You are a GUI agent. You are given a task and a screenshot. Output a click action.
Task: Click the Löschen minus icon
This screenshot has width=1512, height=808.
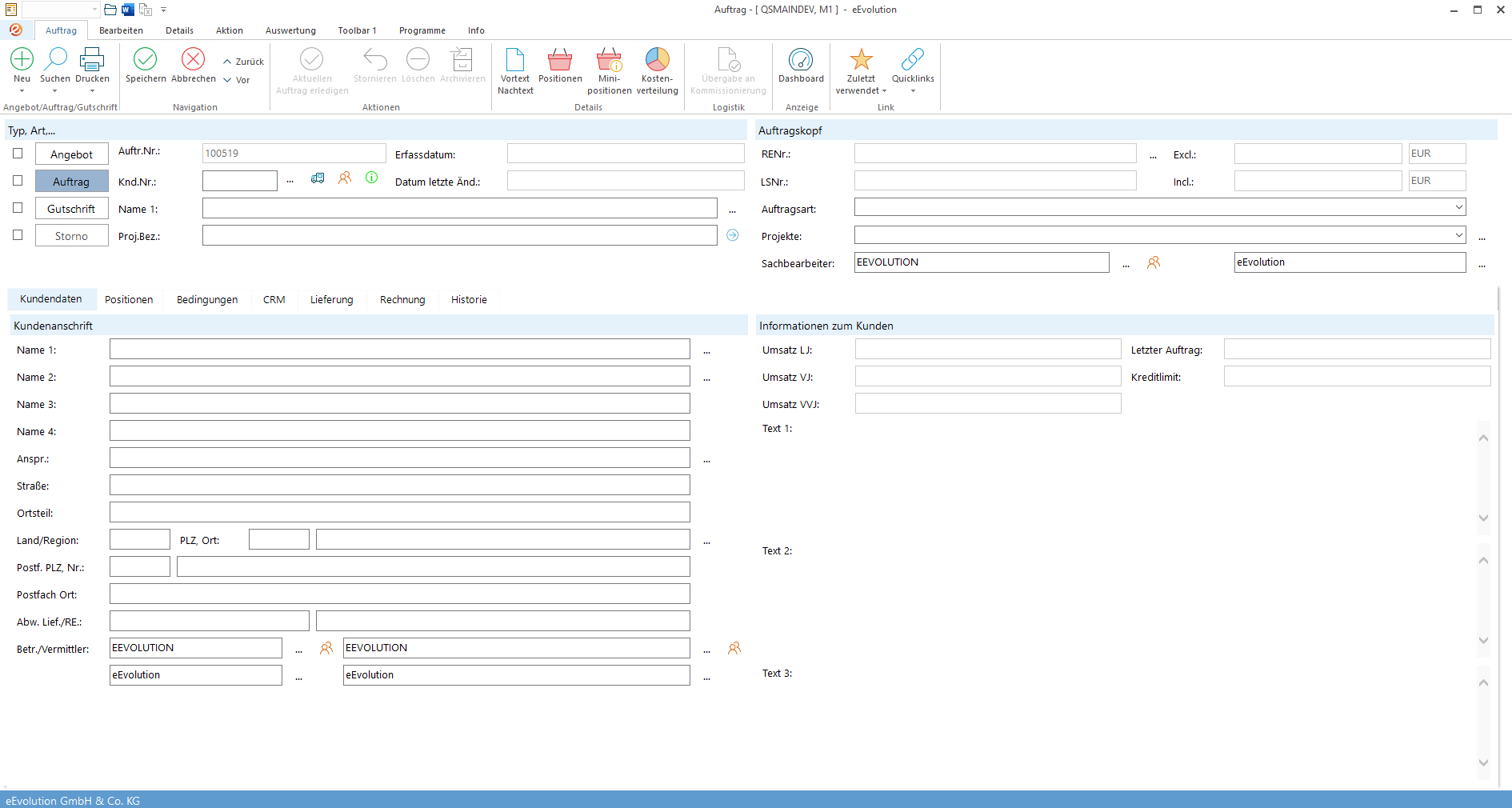(x=418, y=59)
